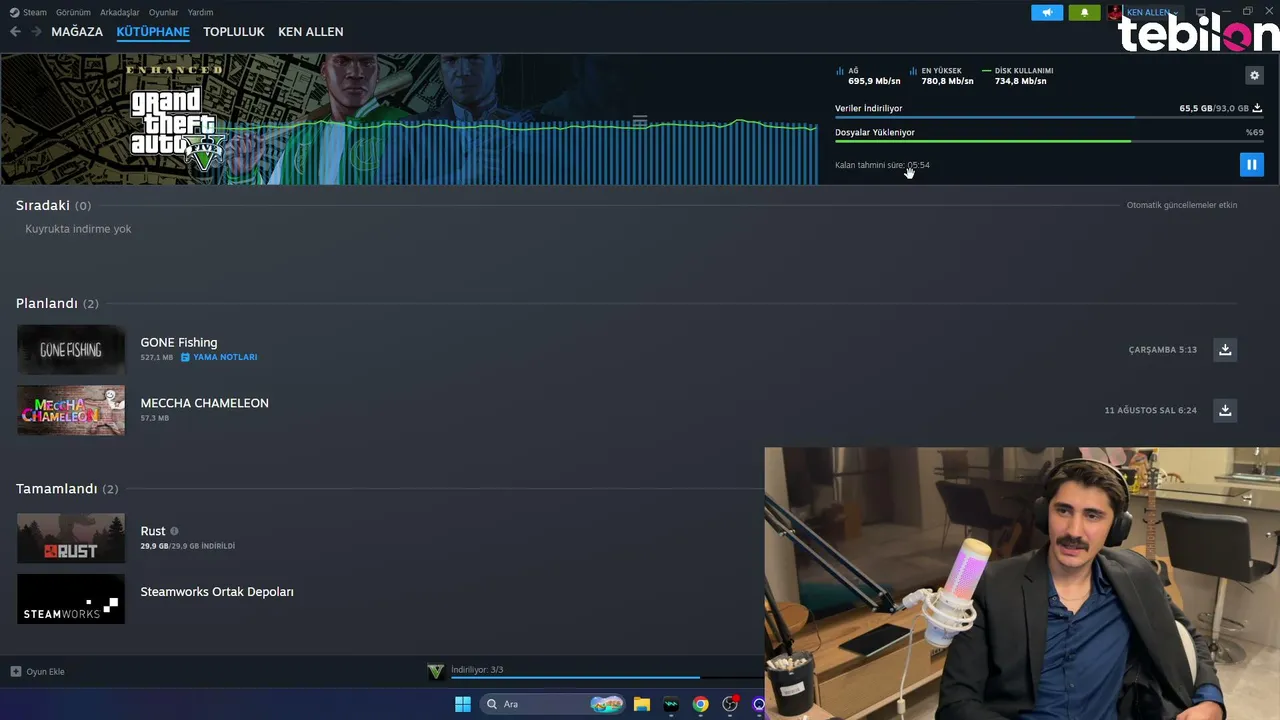Screen dimensions: 1280x720
Task: Click the 'Planlandı' section heading
Action: click(x=47, y=303)
